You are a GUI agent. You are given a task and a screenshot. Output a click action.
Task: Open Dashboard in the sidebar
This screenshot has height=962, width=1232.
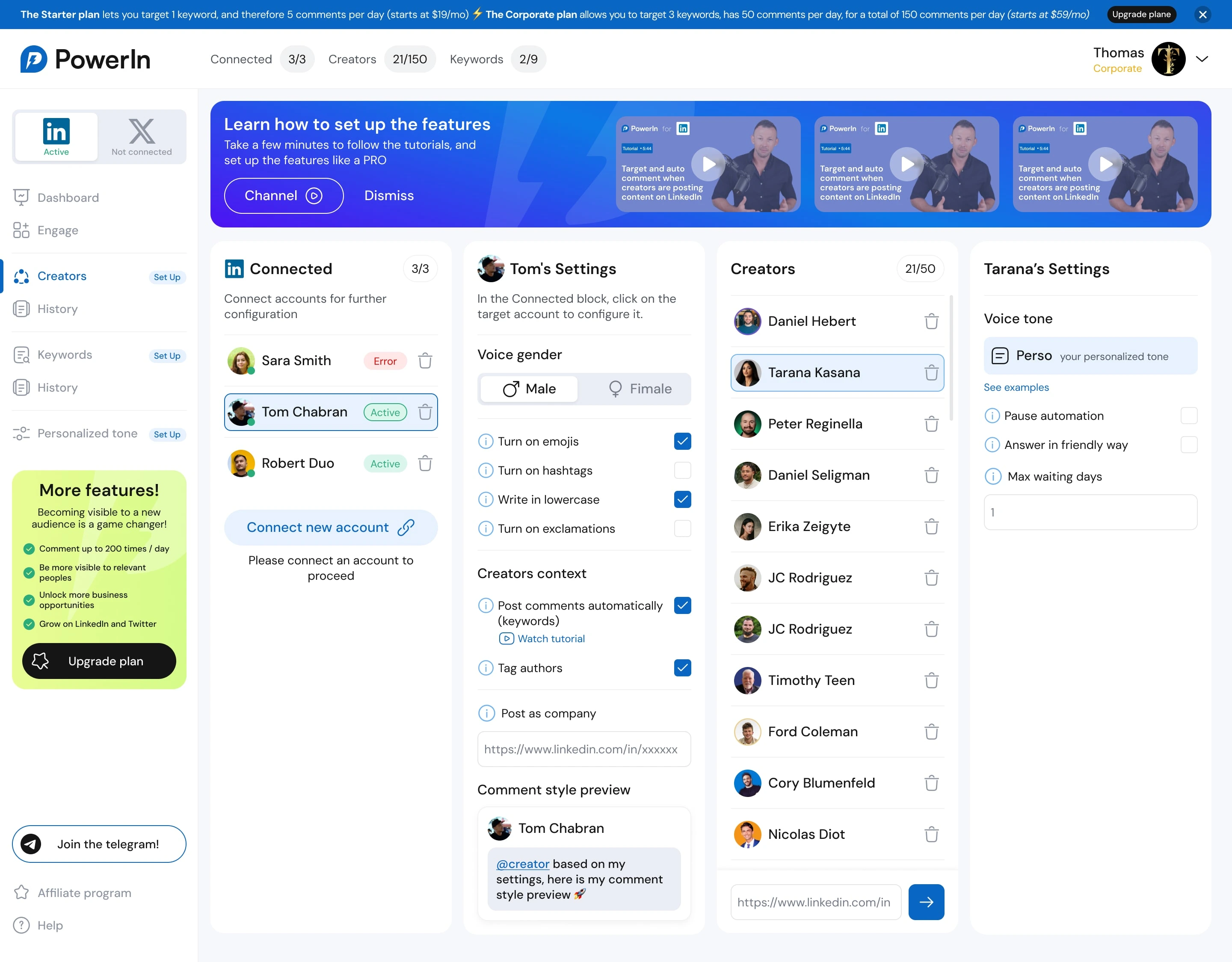click(68, 198)
